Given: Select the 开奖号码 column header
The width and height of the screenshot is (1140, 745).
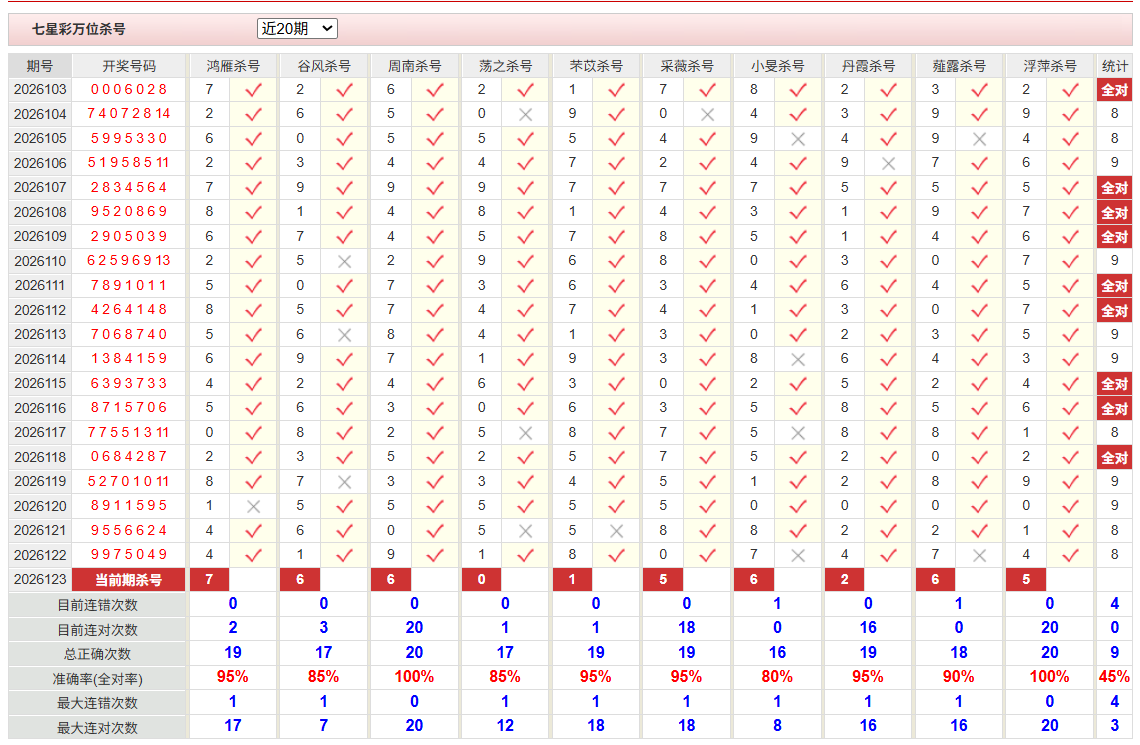Looking at the screenshot, I should click(x=129, y=65).
